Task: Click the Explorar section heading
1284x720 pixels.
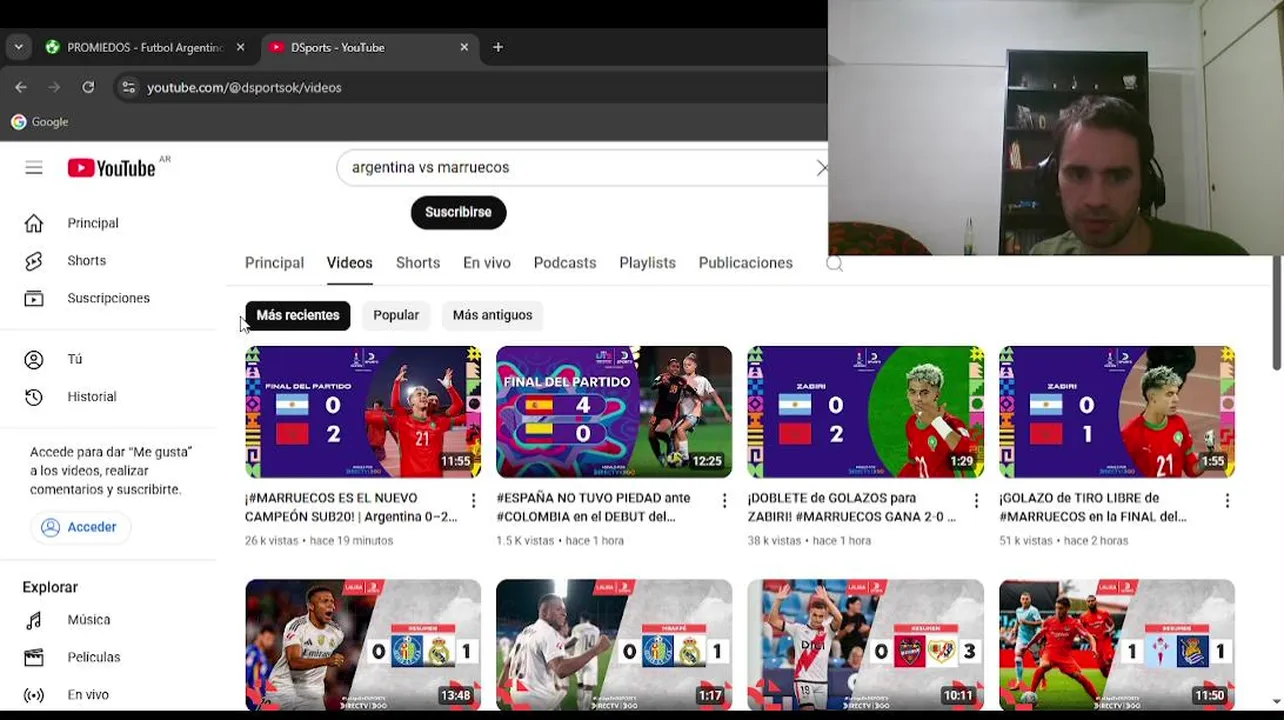Action: (50, 587)
